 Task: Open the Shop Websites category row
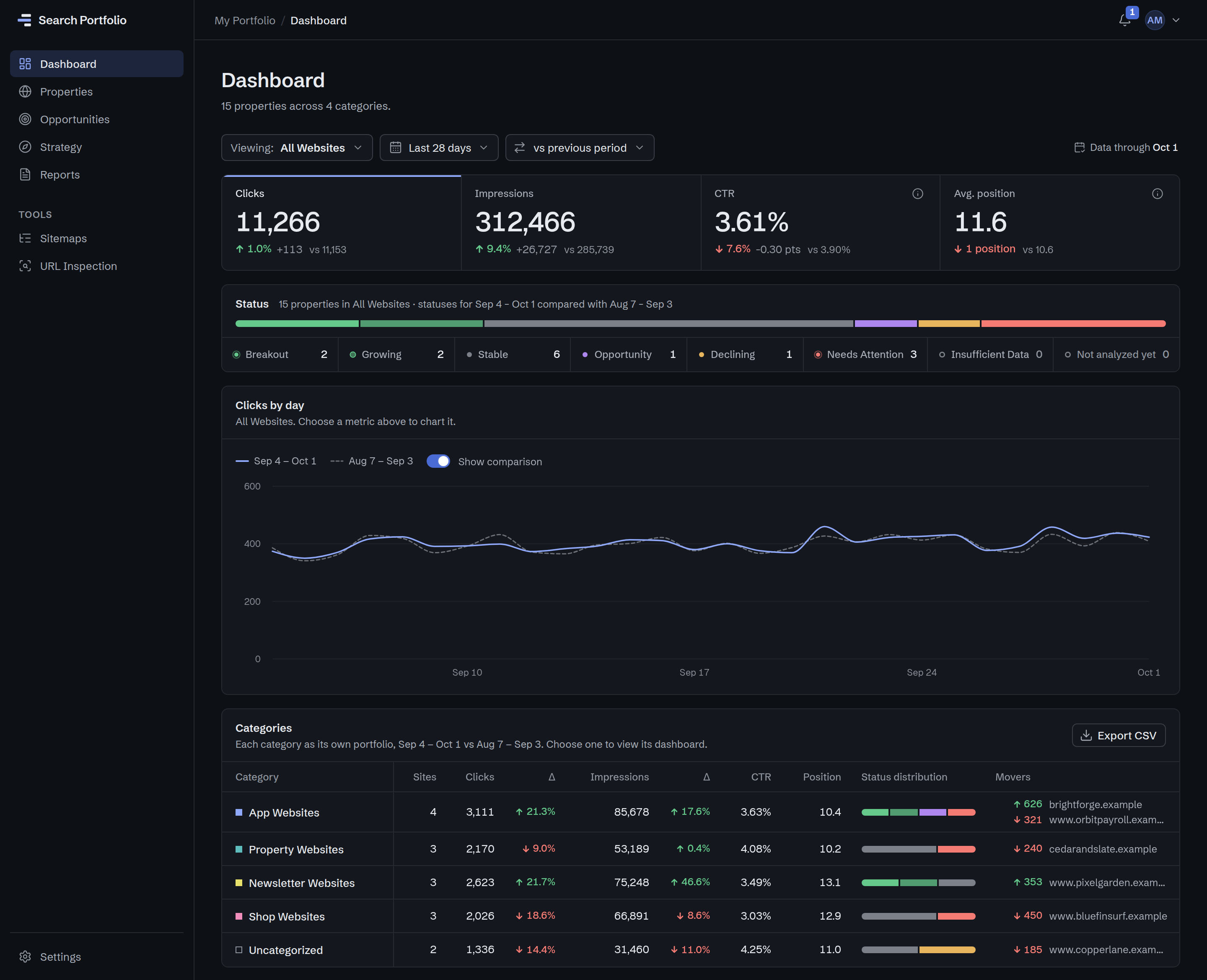700,915
